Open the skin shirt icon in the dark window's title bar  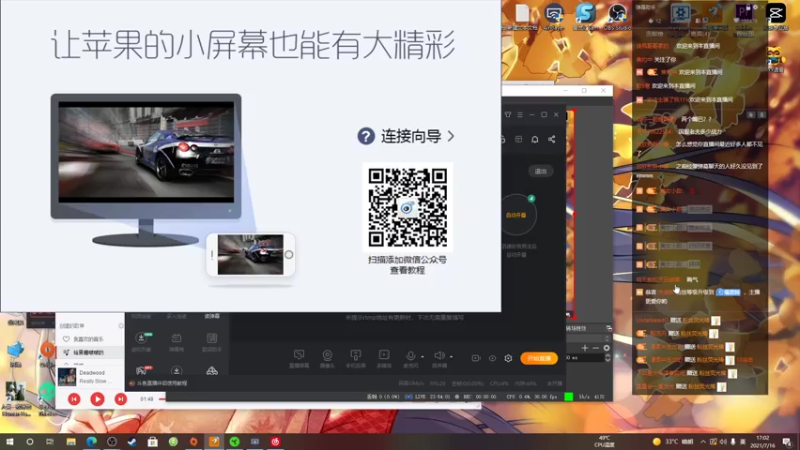pyautogui.click(x=508, y=115)
